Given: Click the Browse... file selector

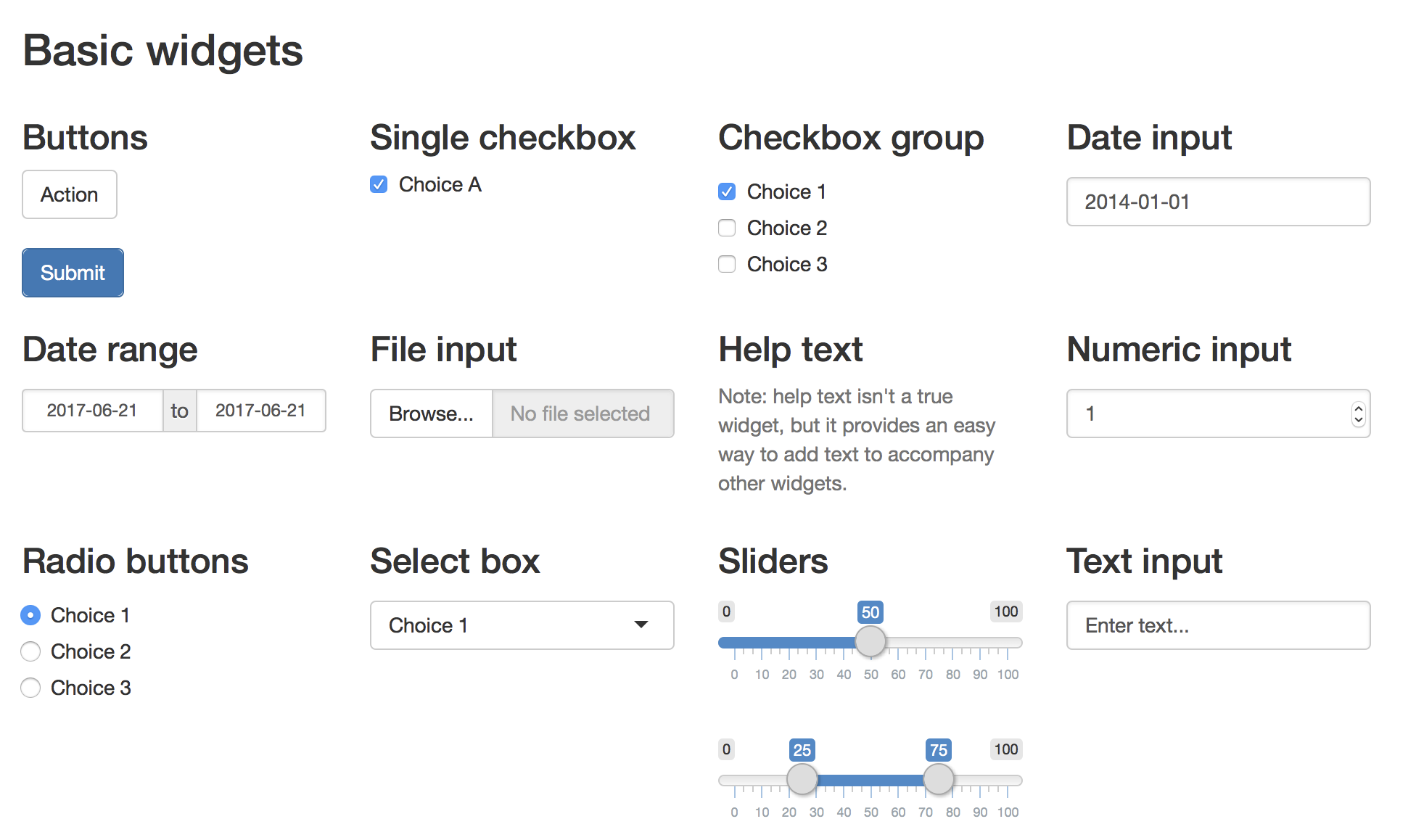Looking at the screenshot, I should 431,413.
